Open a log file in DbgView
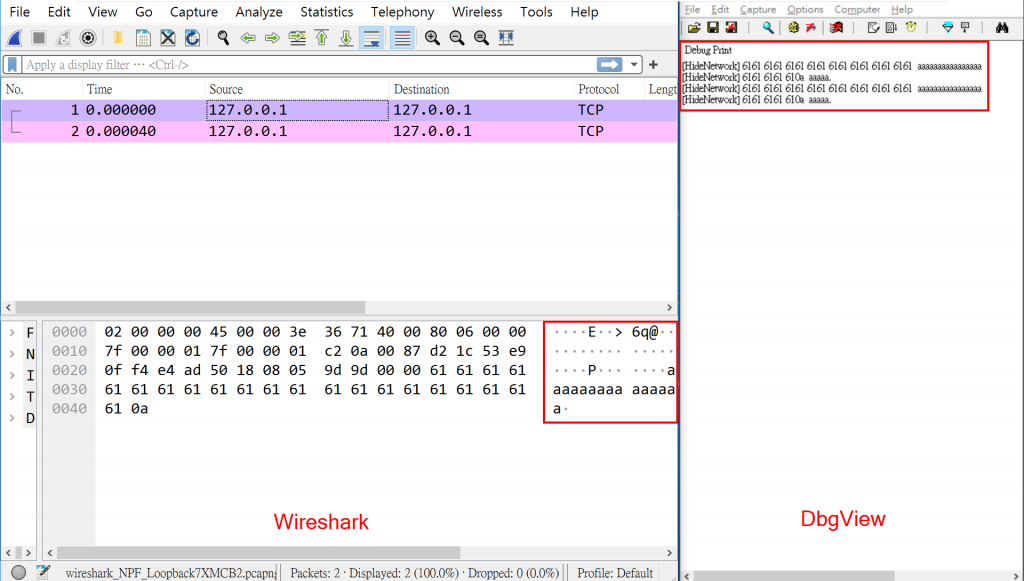The image size is (1024, 581). (x=694, y=27)
